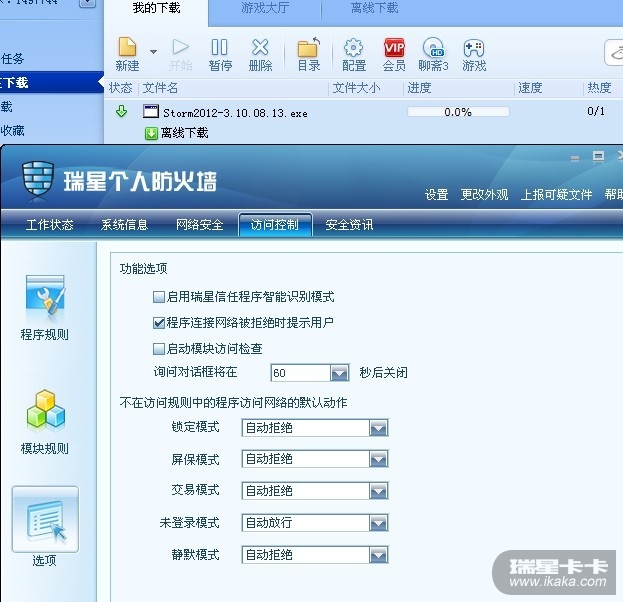Select Storm2012-3.10.08.13.exe file name
The height and width of the screenshot is (602, 623).
[x=235, y=113]
